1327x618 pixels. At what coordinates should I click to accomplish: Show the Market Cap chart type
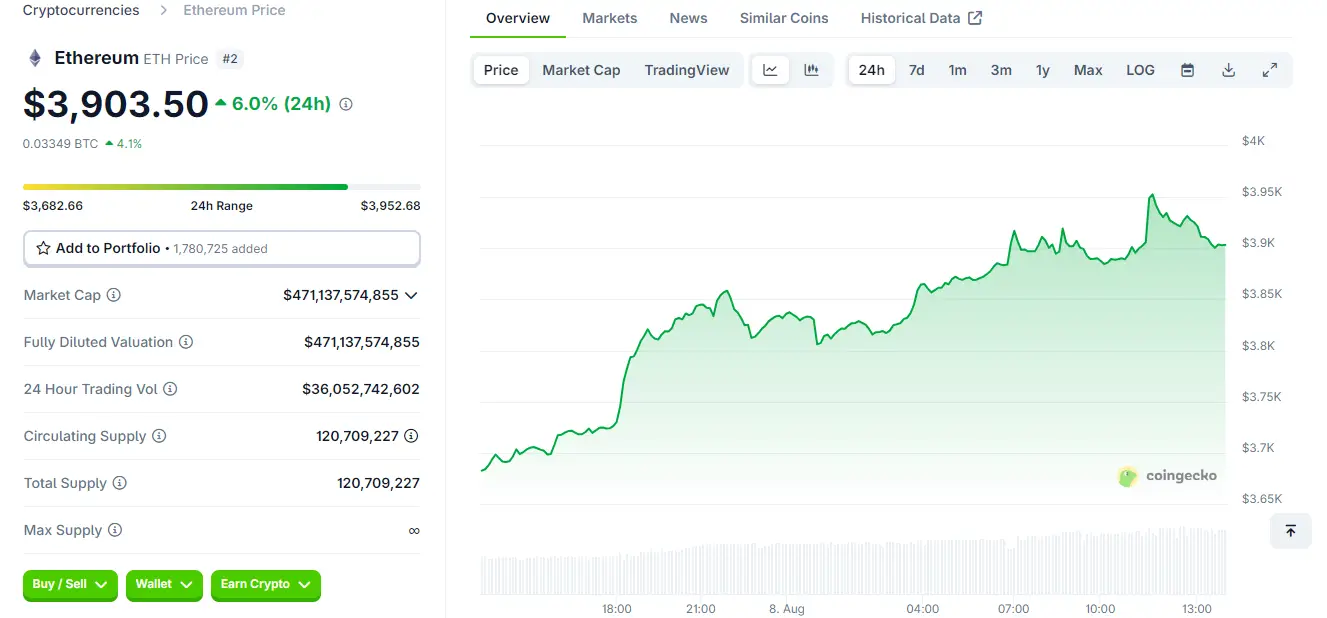coord(581,70)
